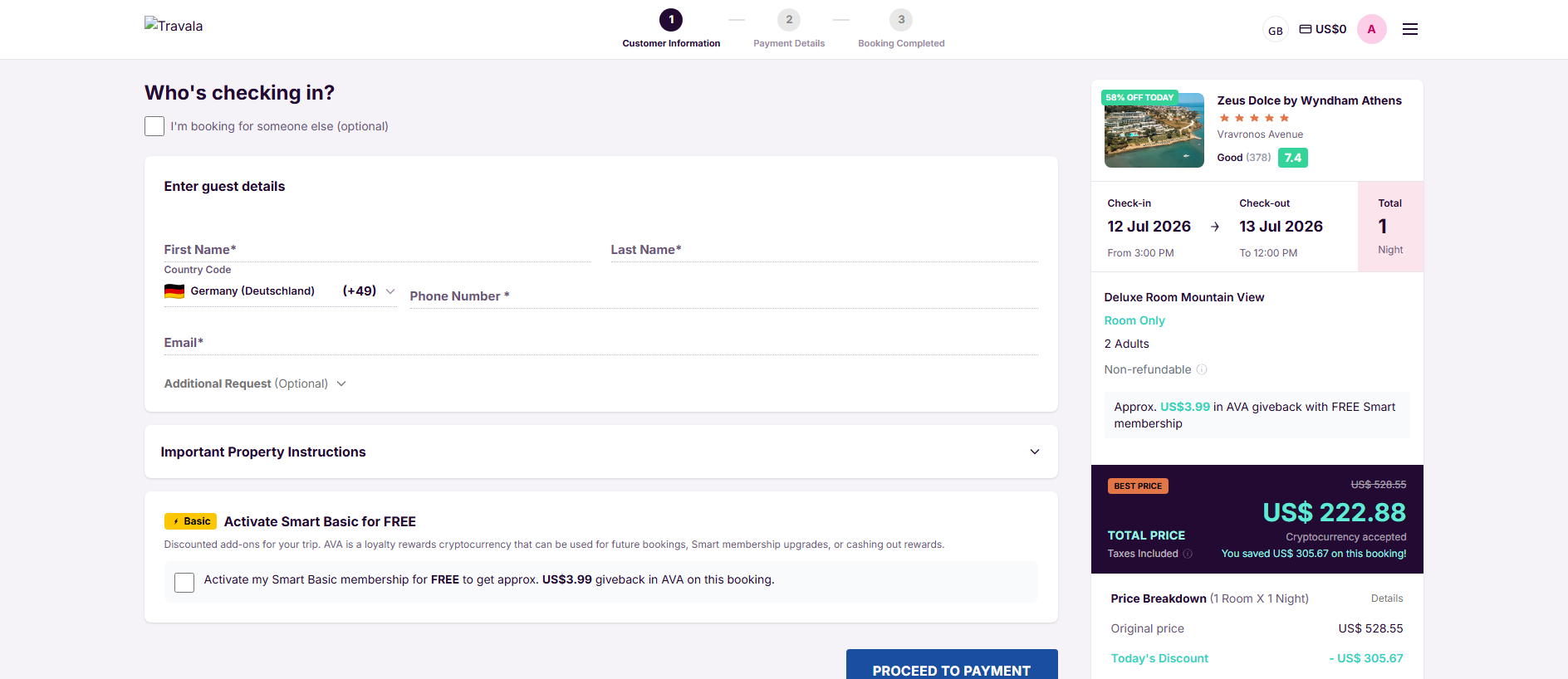
Task: Click the 58% OFF TODAY badge
Action: coord(1139,97)
